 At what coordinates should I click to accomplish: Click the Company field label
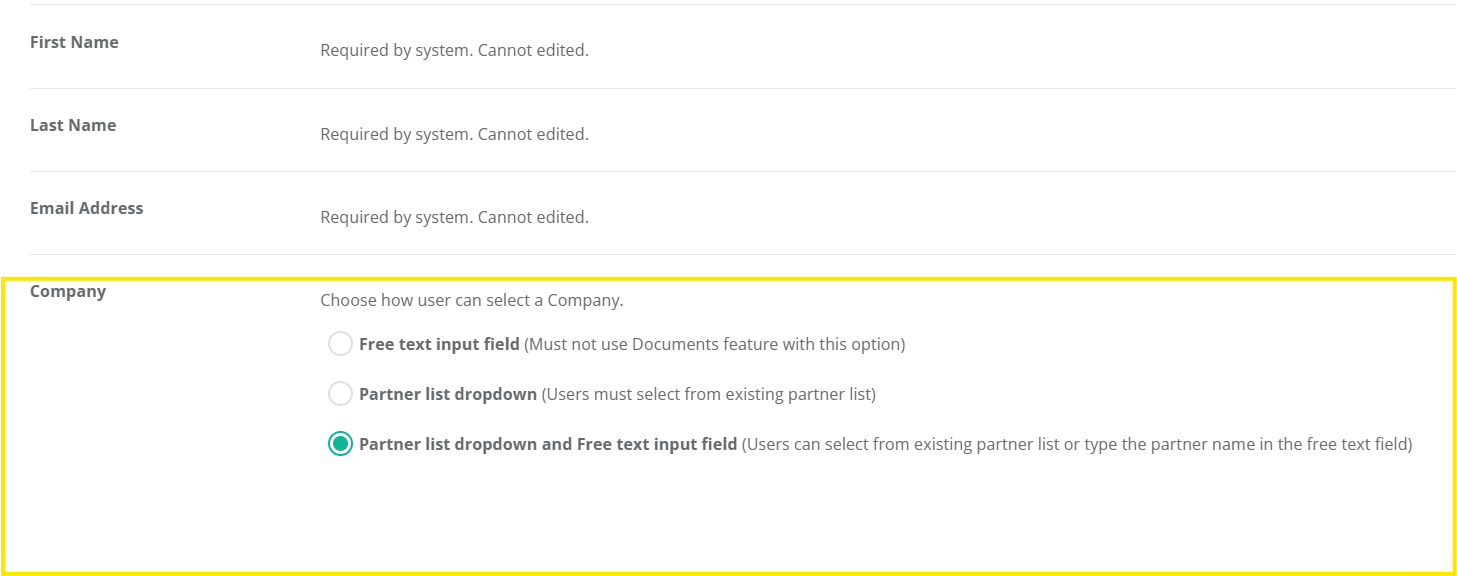point(67,291)
